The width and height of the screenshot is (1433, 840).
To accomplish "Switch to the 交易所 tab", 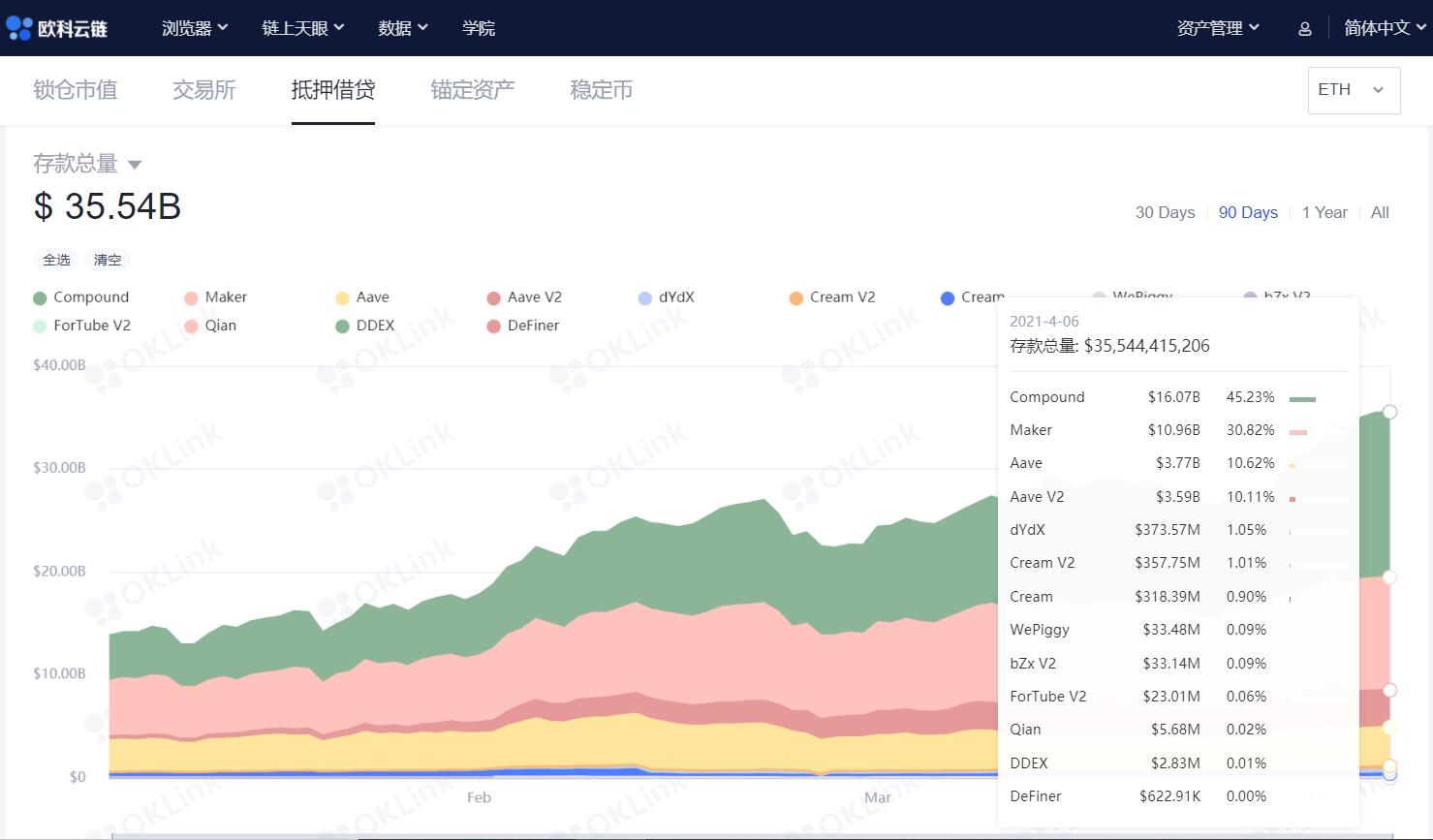I will (x=204, y=90).
